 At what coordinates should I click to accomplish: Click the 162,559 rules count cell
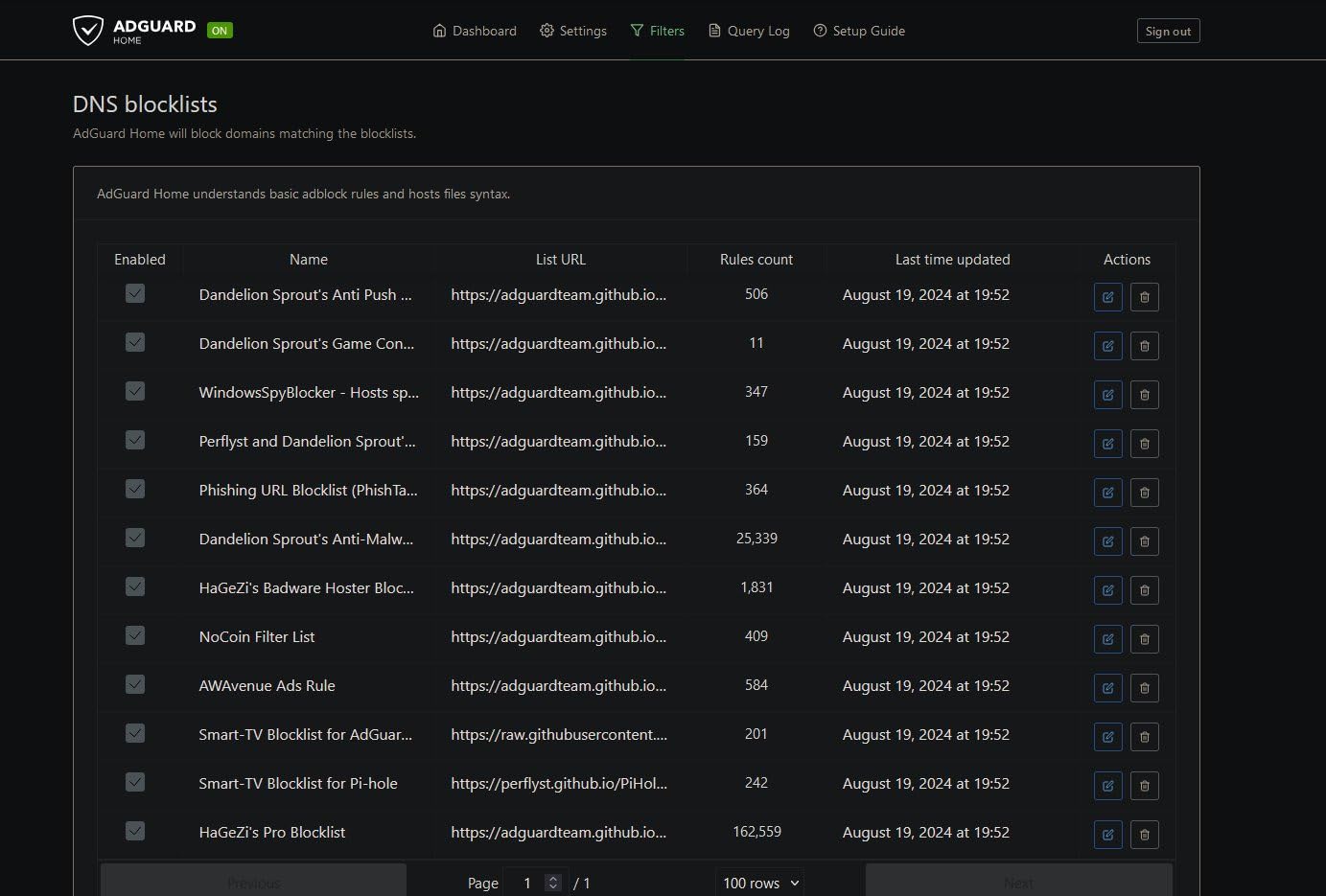click(x=756, y=832)
